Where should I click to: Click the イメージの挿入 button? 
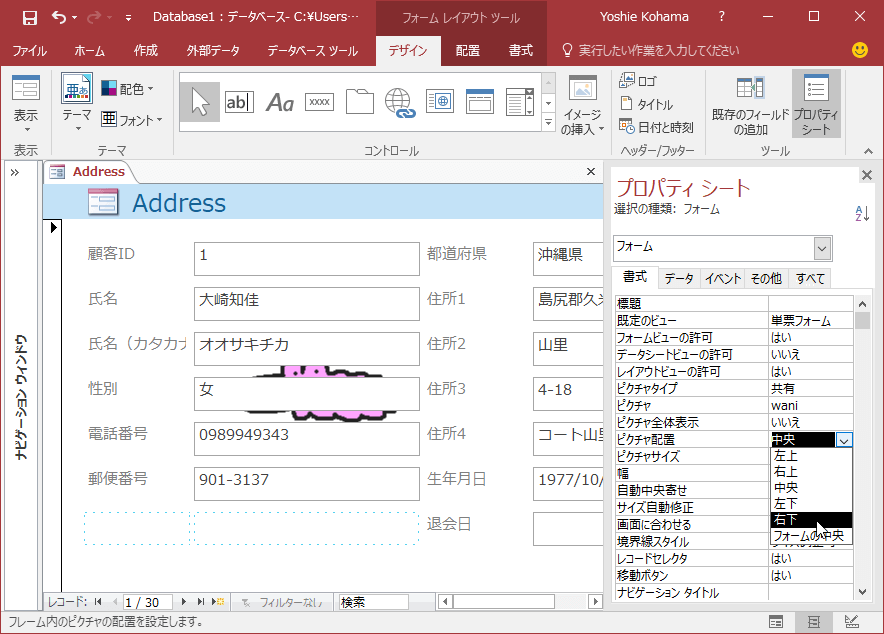(x=582, y=105)
